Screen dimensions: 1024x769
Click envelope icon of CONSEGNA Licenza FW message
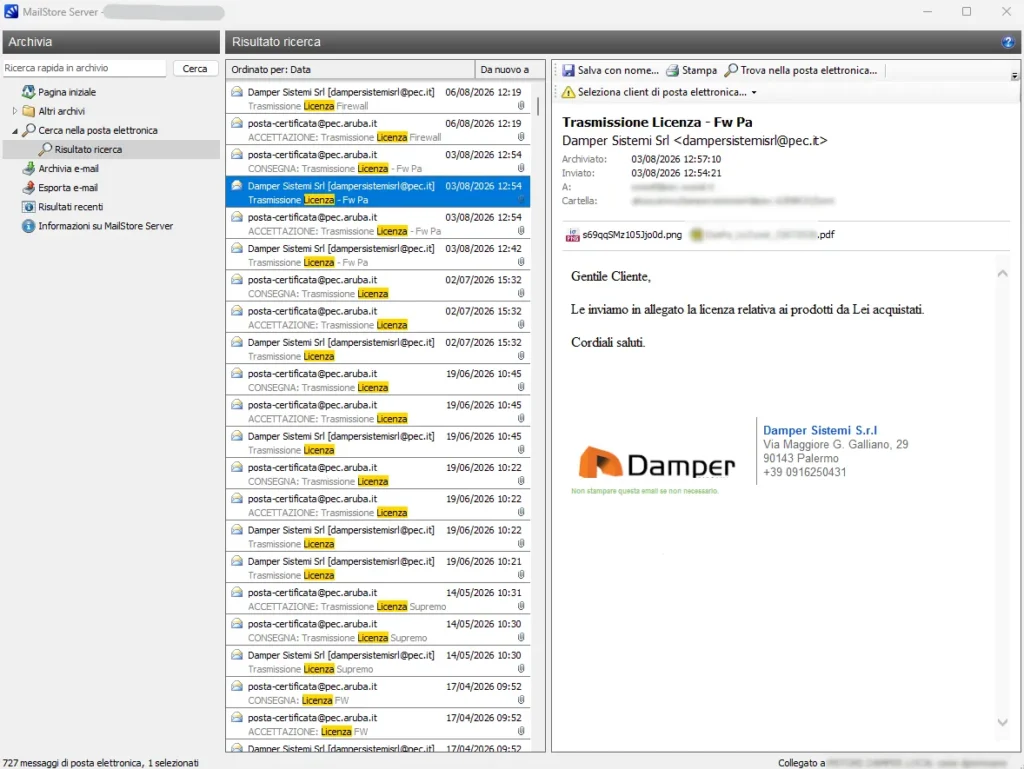point(237,687)
